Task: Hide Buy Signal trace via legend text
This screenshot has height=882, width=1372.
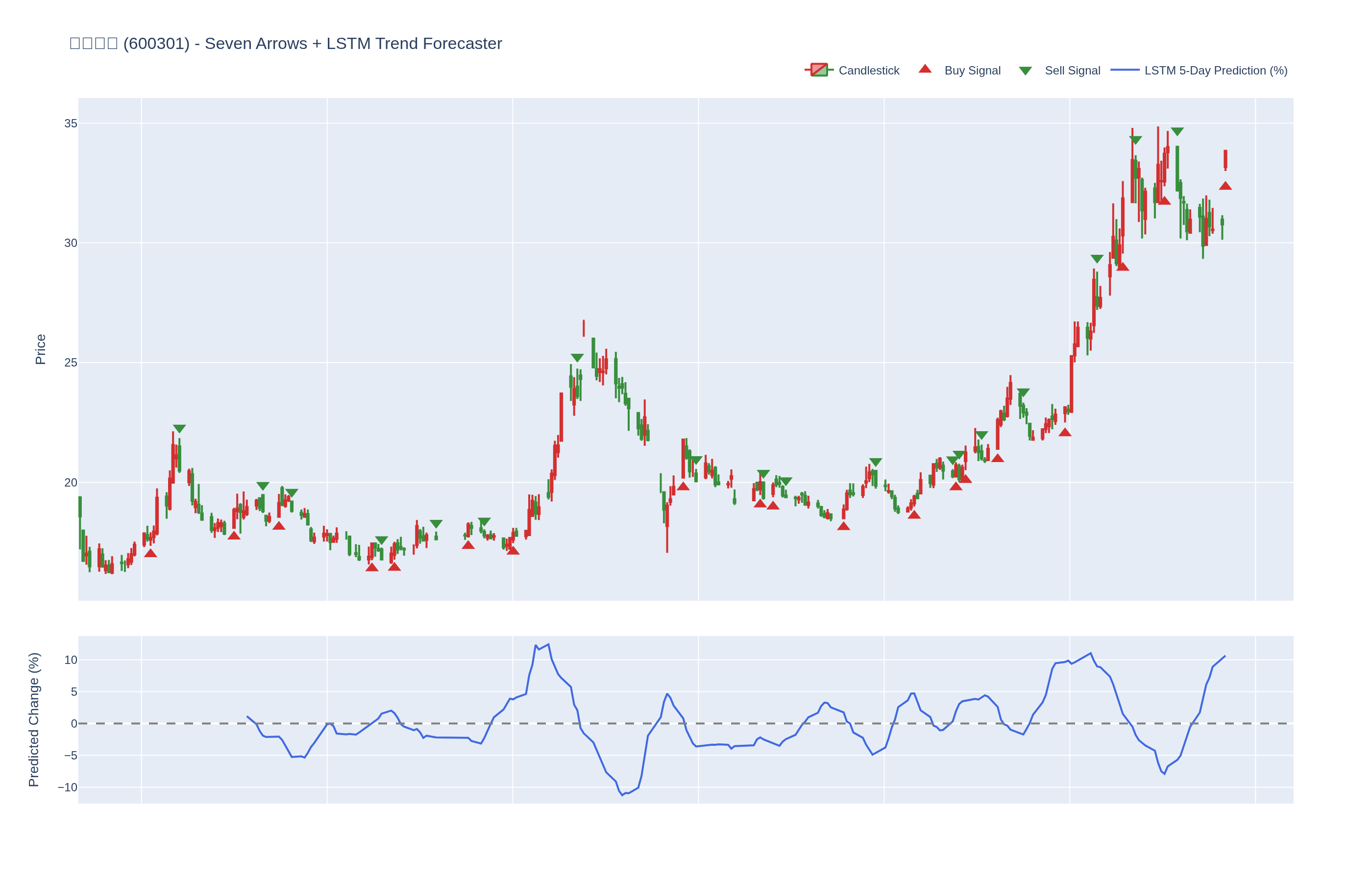Action: (x=972, y=71)
